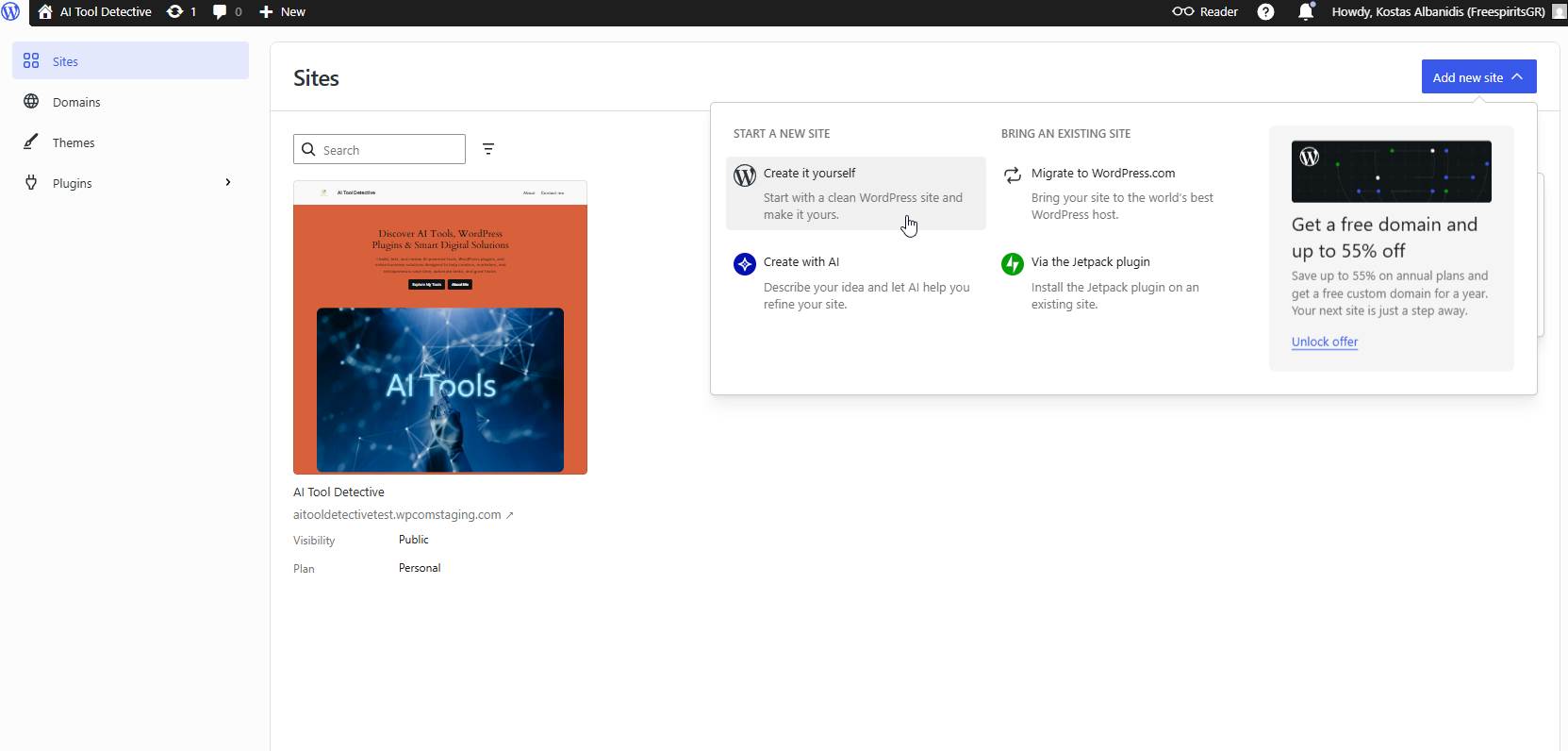Viewport: 1568px width, 751px height.
Task: Click Reader label in admin bar
Action: 1218,12
